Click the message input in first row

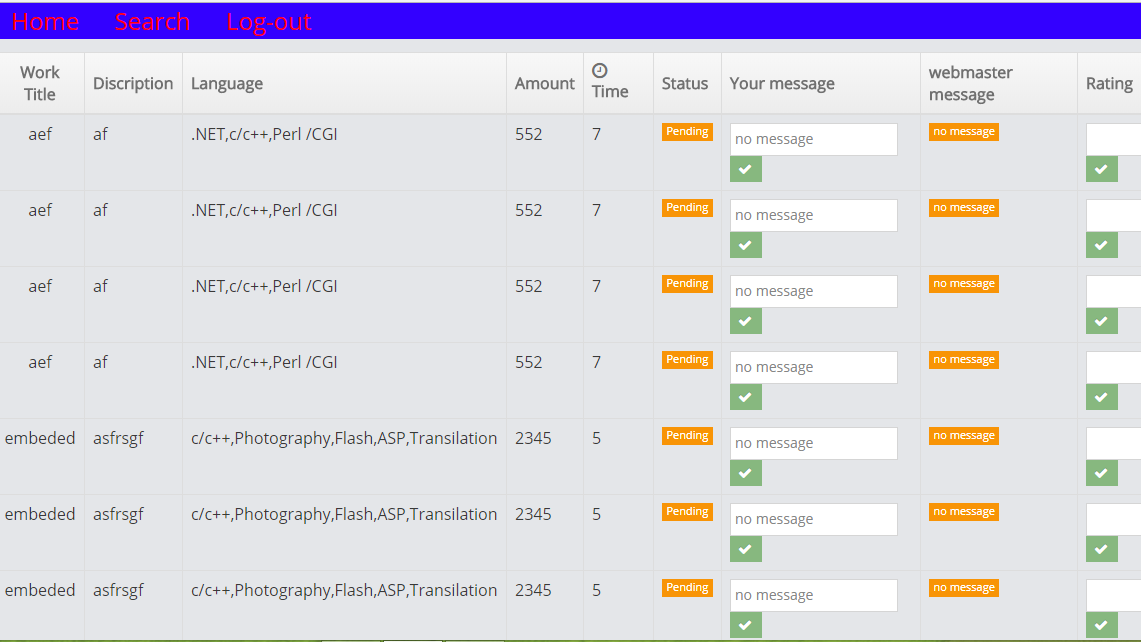813,140
